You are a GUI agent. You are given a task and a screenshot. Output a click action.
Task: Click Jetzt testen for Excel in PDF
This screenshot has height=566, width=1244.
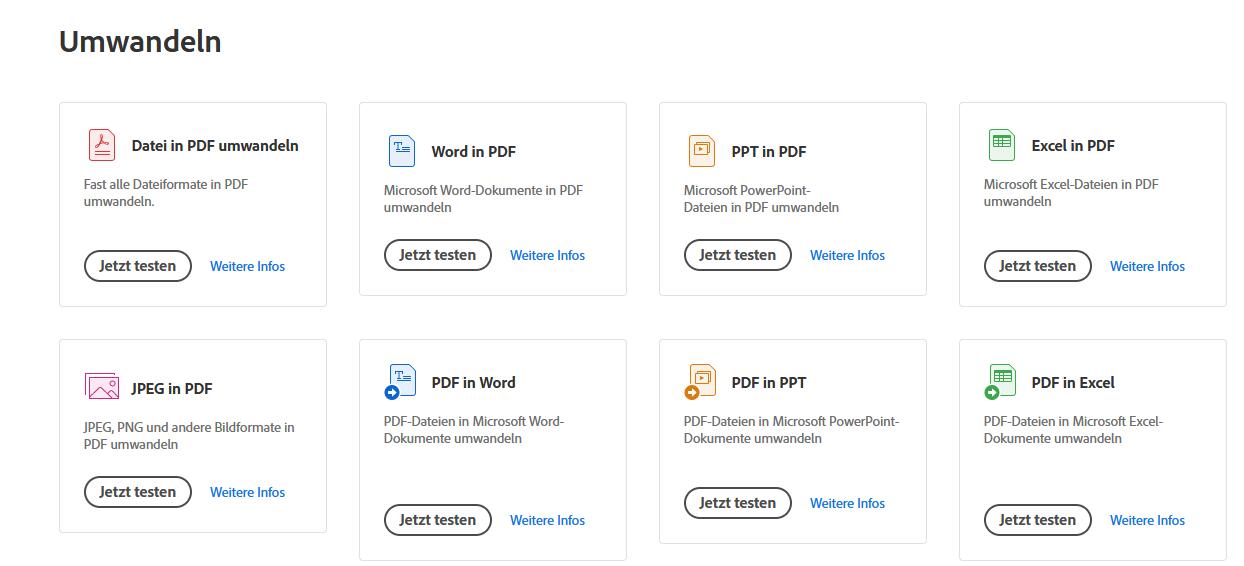coord(1038,266)
